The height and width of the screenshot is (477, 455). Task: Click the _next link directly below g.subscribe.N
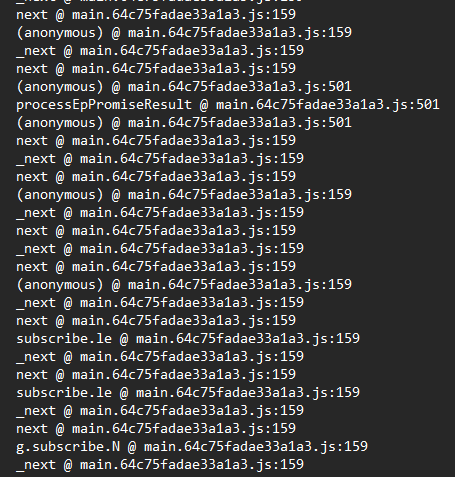192,465
